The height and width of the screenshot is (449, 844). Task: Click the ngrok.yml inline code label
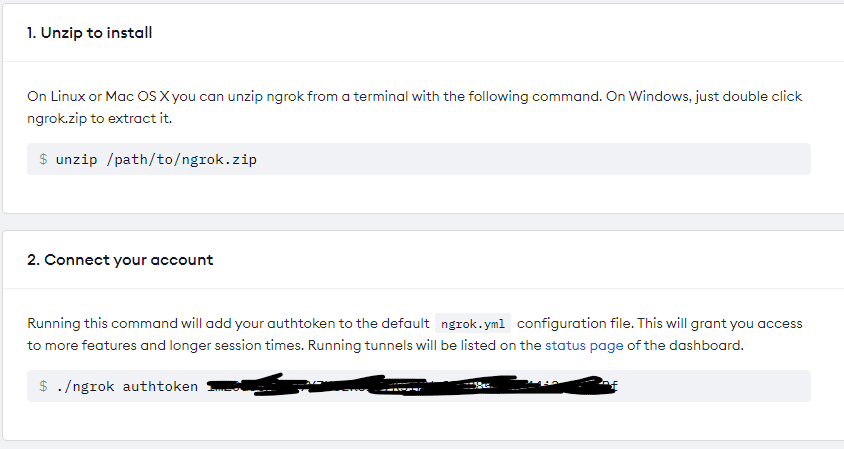473,324
